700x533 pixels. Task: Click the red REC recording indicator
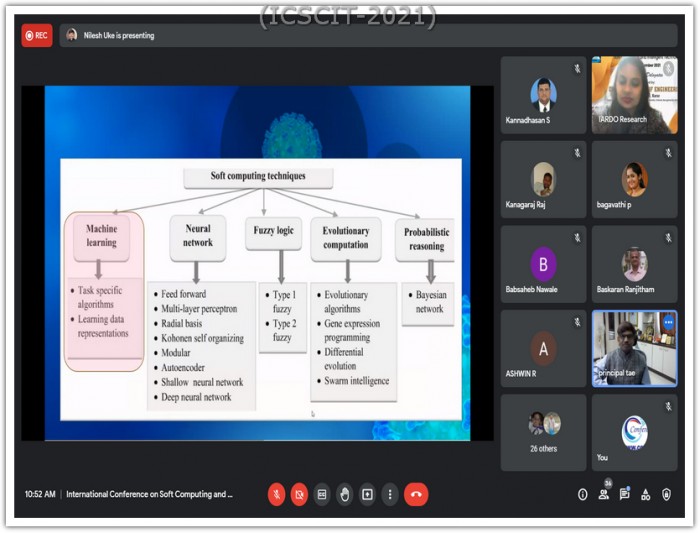(x=37, y=35)
